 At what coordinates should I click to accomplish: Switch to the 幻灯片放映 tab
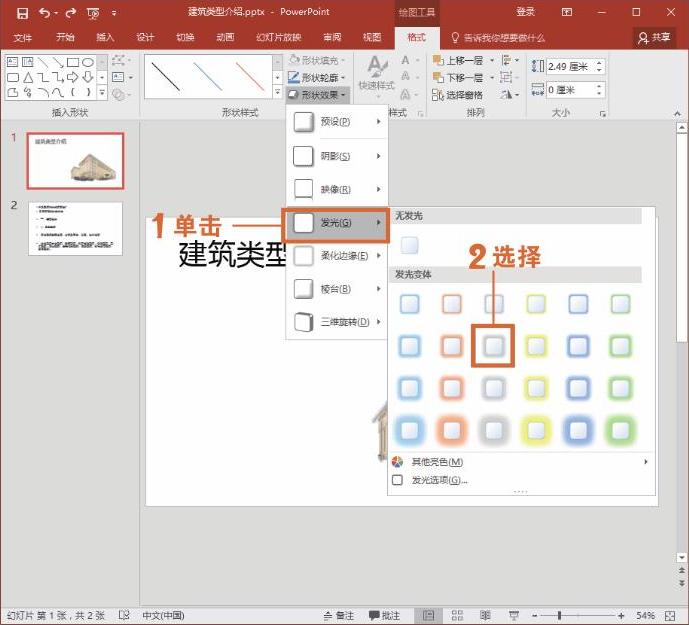[279, 37]
